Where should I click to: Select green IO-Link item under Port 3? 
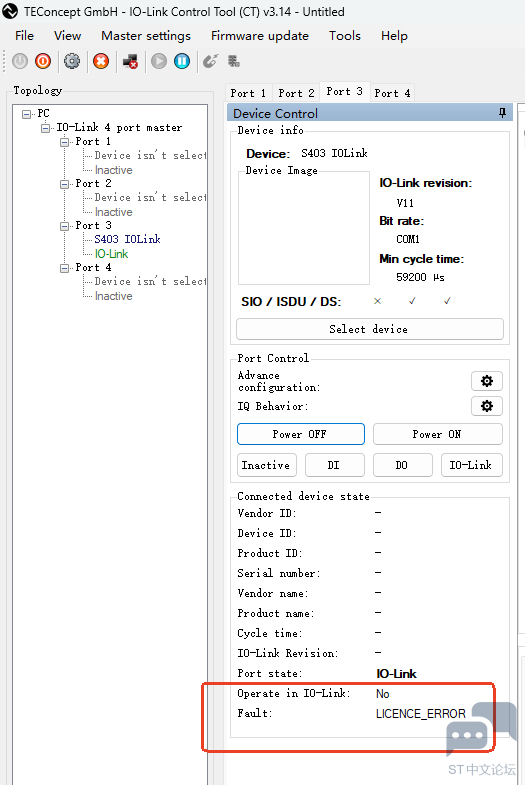tap(112, 254)
